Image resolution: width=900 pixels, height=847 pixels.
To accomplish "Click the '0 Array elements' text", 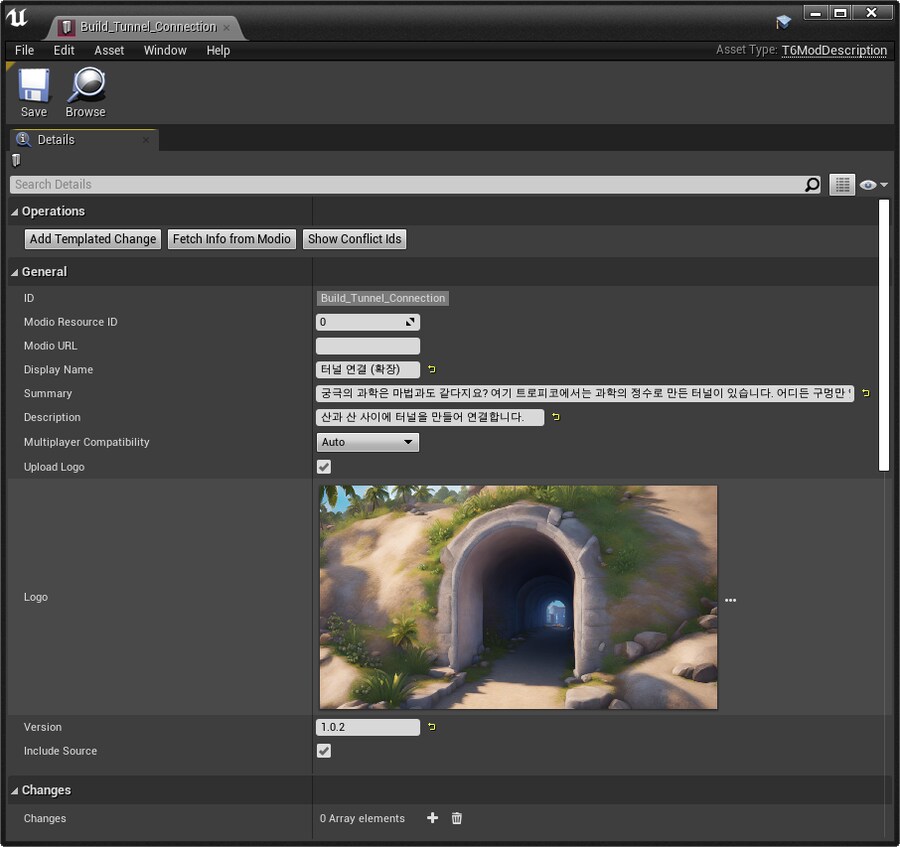I will click(362, 818).
